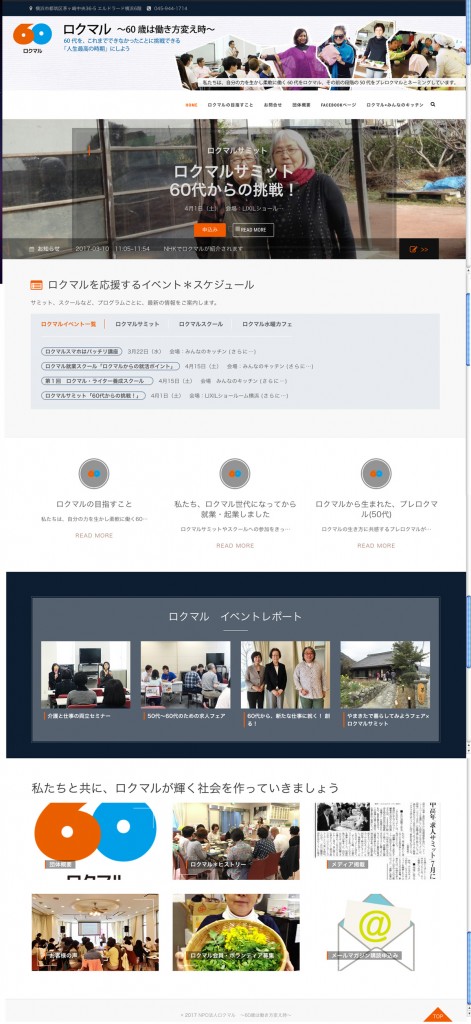Open the ロクマル＊ヒストリー image tile

coord(236,840)
